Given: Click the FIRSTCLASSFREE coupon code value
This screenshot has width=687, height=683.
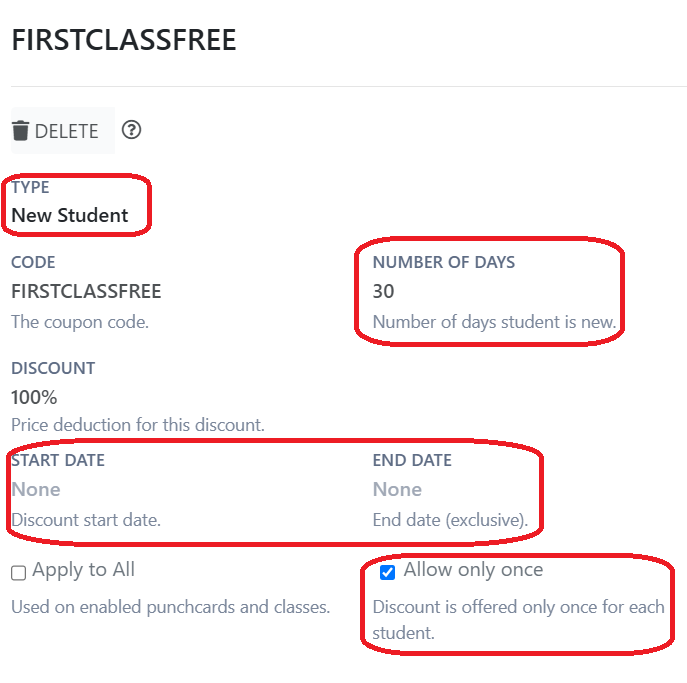Looking at the screenshot, I should click(86, 291).
